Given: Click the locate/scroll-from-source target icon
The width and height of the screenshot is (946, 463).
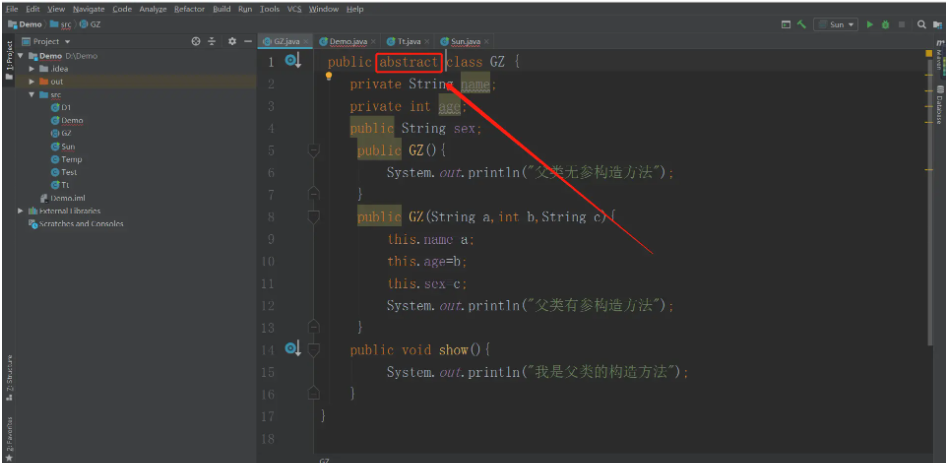Looking at the screenshot, I should [195, 41].
